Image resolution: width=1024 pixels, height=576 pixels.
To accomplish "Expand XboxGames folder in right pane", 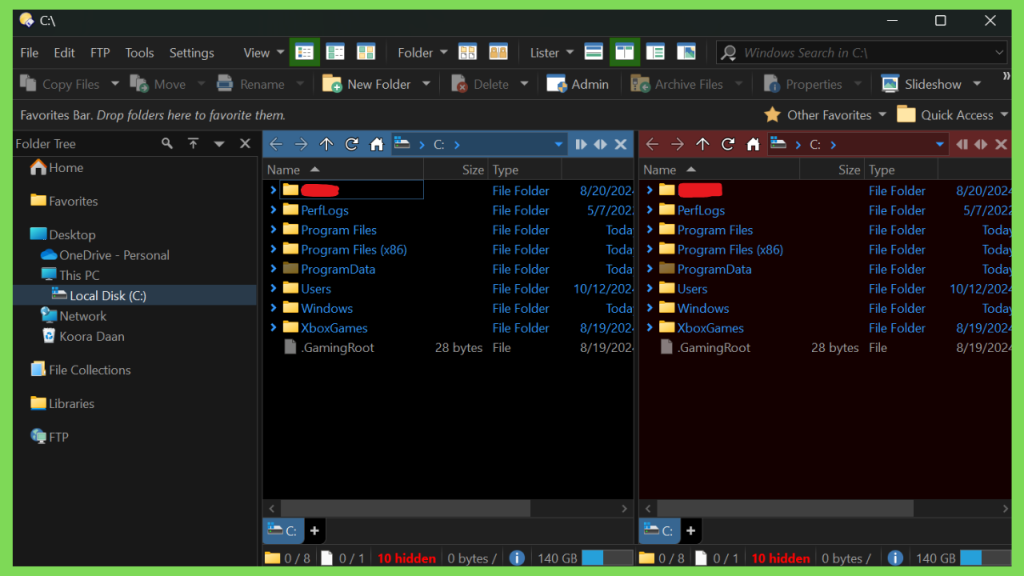I will (650, 328).
